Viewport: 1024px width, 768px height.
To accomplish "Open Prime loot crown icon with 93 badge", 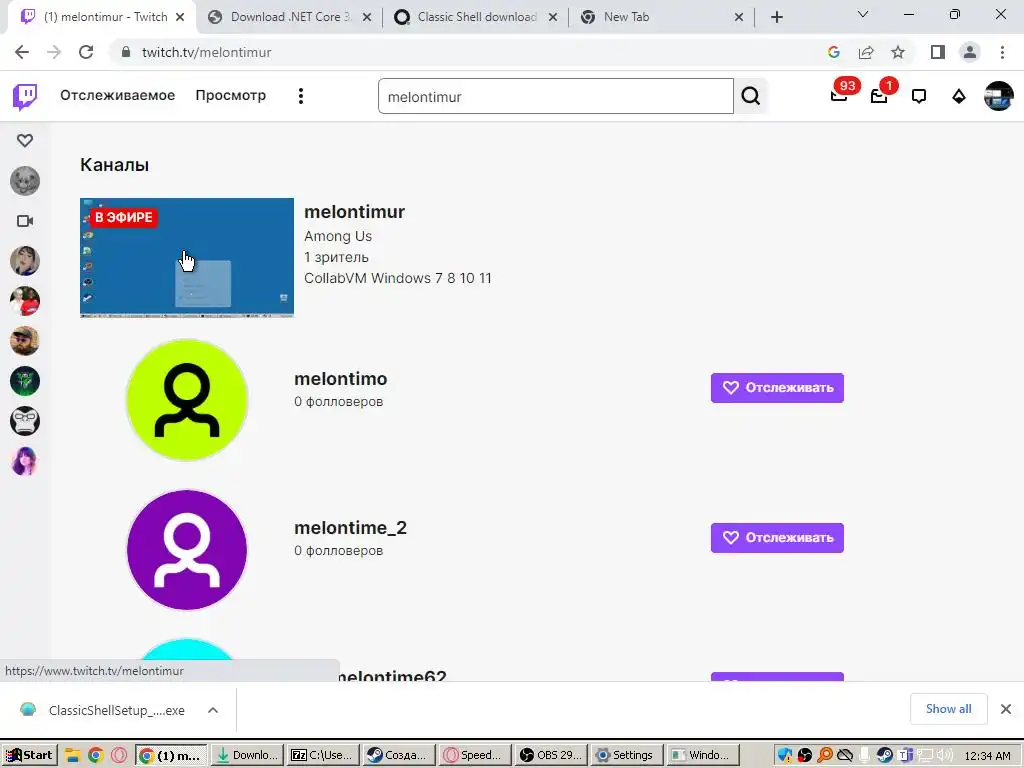I will tap(839, 96).
